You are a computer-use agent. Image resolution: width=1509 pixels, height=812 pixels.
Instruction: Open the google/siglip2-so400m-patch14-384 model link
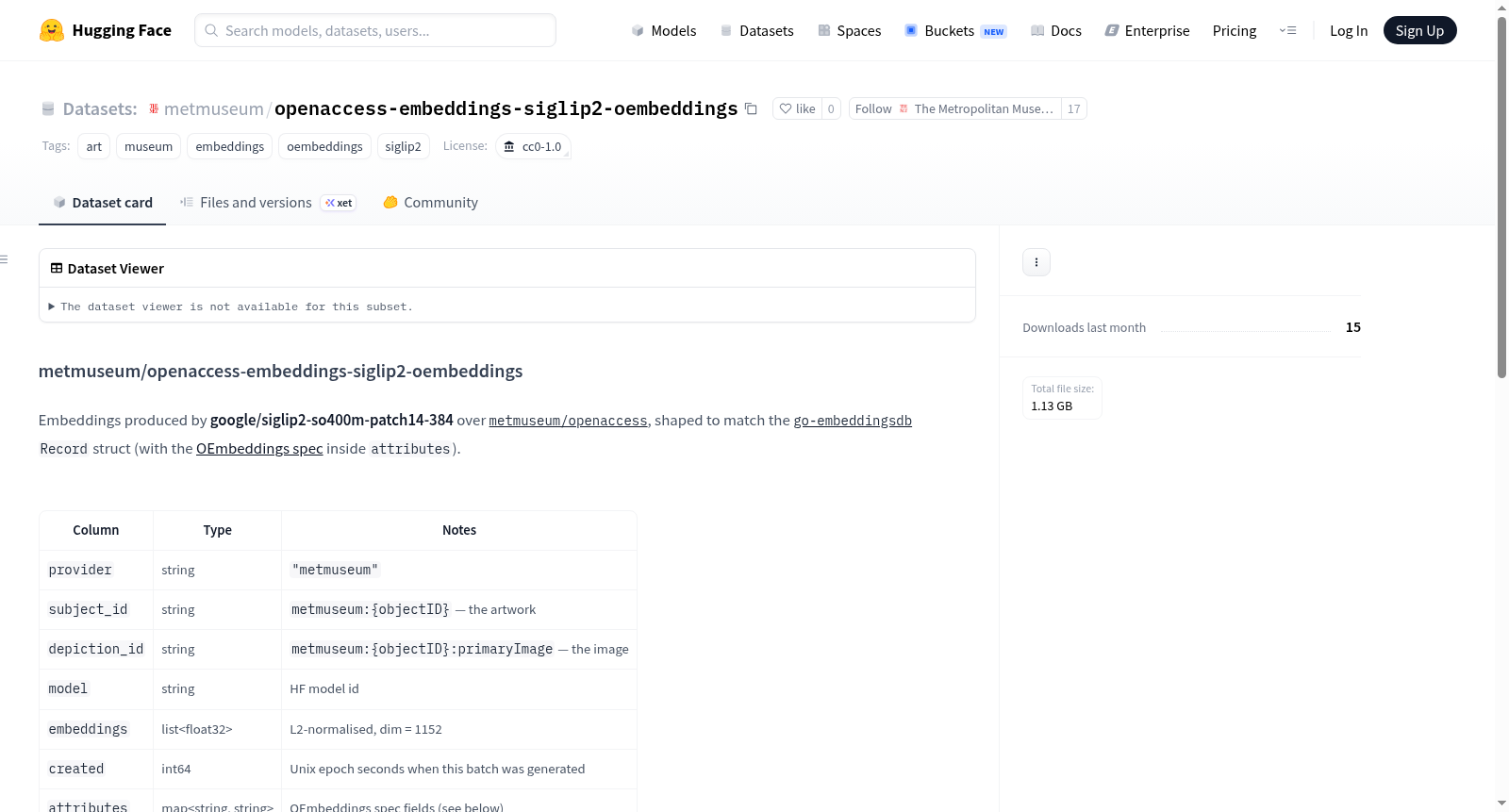332,421
